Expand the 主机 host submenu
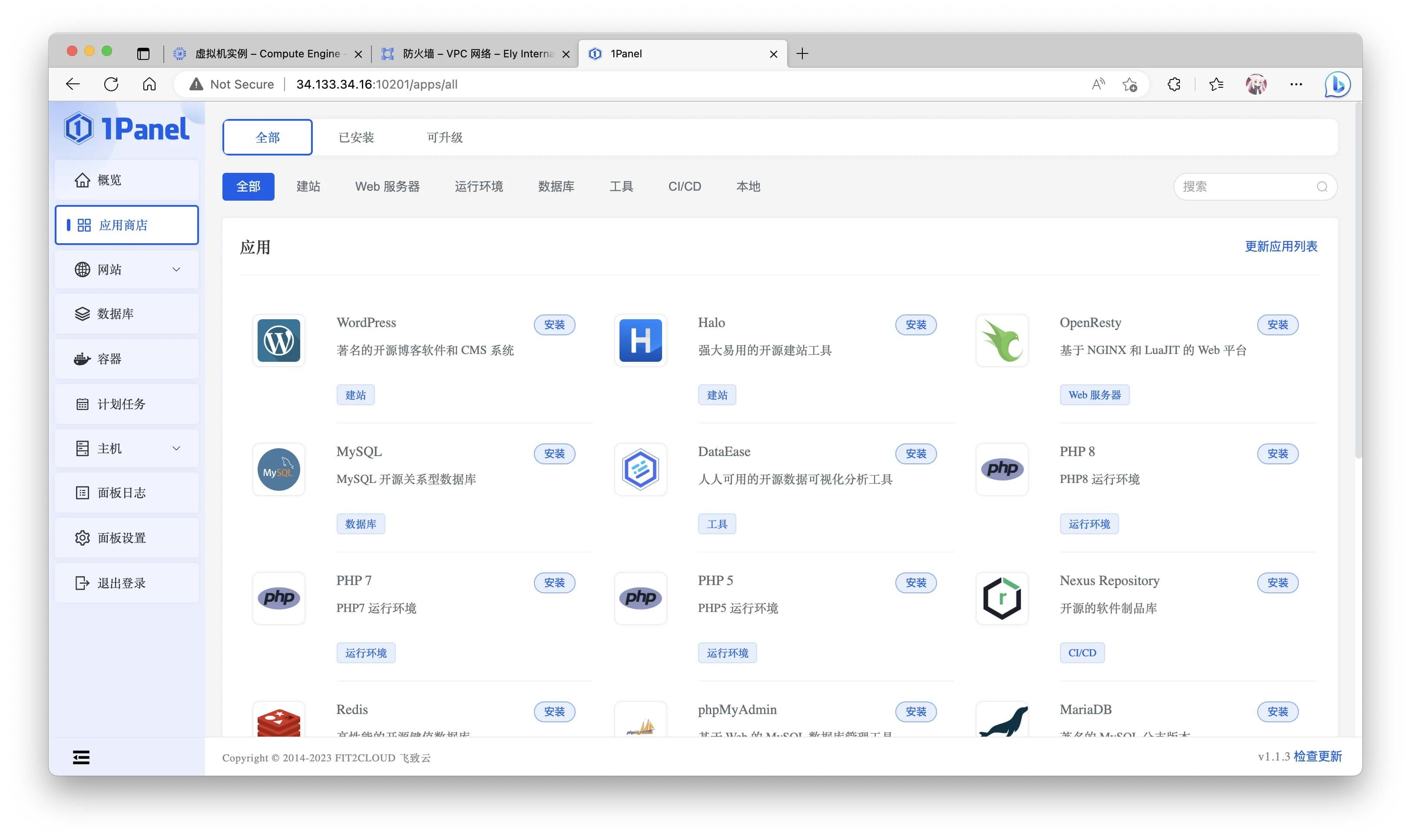Screen dimensions: 1411x840 point(126,448)
